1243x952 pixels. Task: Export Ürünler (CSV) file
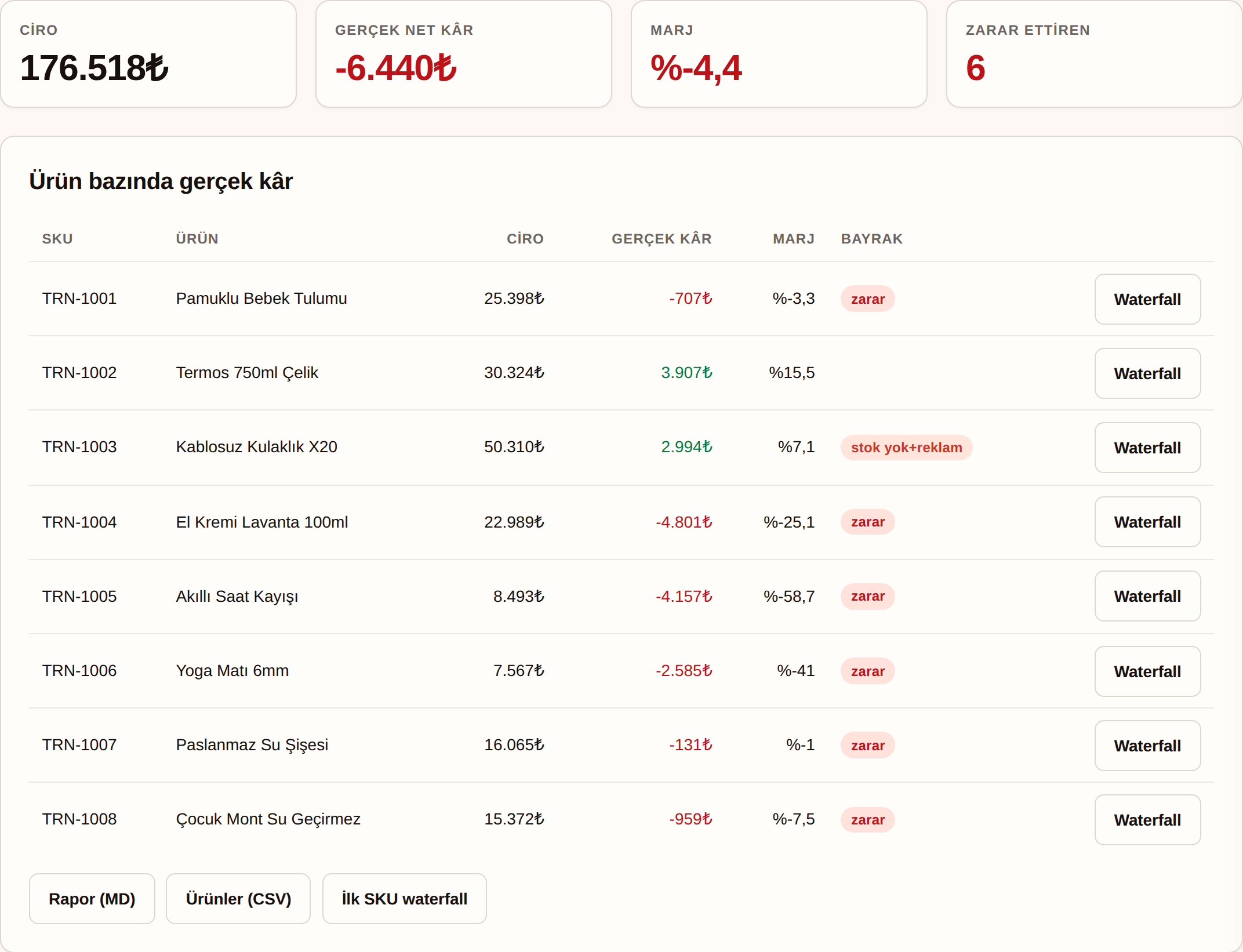[x=238, y=899]
